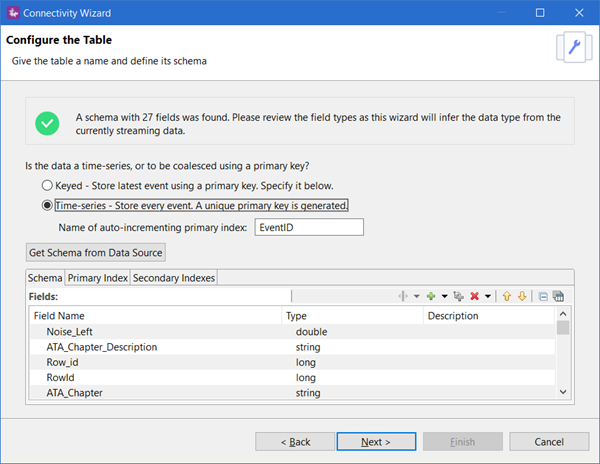Open the add field dropdown arrow

click(x=444, y=296)
